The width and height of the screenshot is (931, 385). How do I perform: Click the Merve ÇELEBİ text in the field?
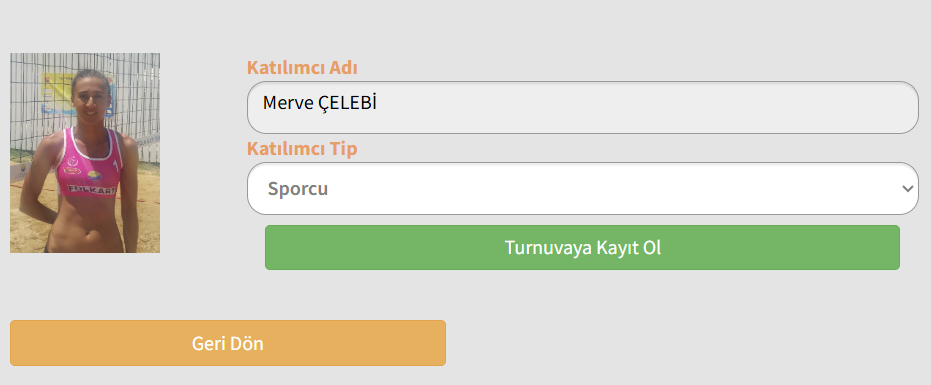(x=320, y=103)
